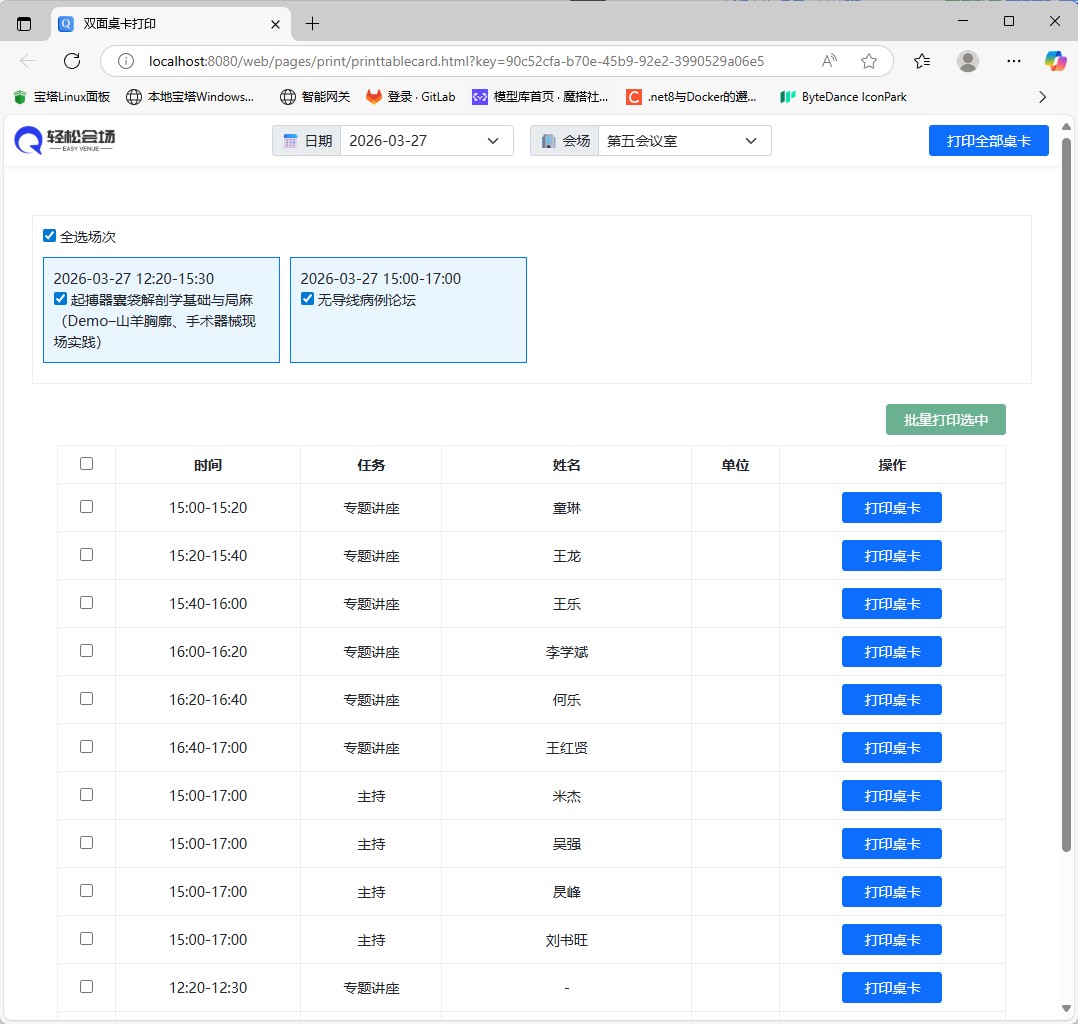Viewport: 1078px width, 1024px height.
Task: Click the building icon beside 会场
Action: [548, 141]
